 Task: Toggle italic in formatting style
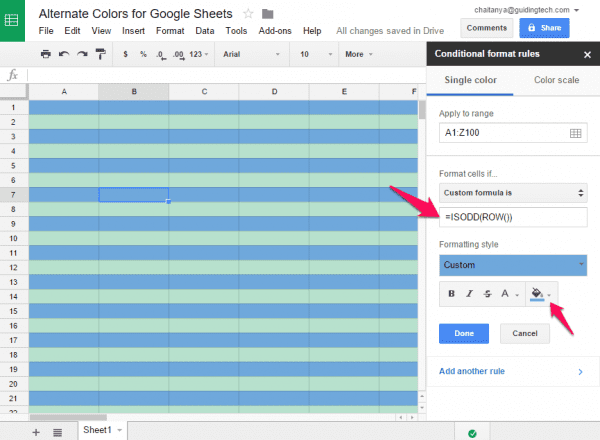click(470, 294)
